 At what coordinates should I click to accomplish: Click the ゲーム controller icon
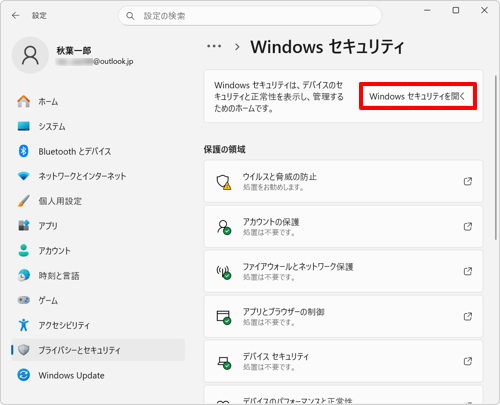click(x=24, y=300)
